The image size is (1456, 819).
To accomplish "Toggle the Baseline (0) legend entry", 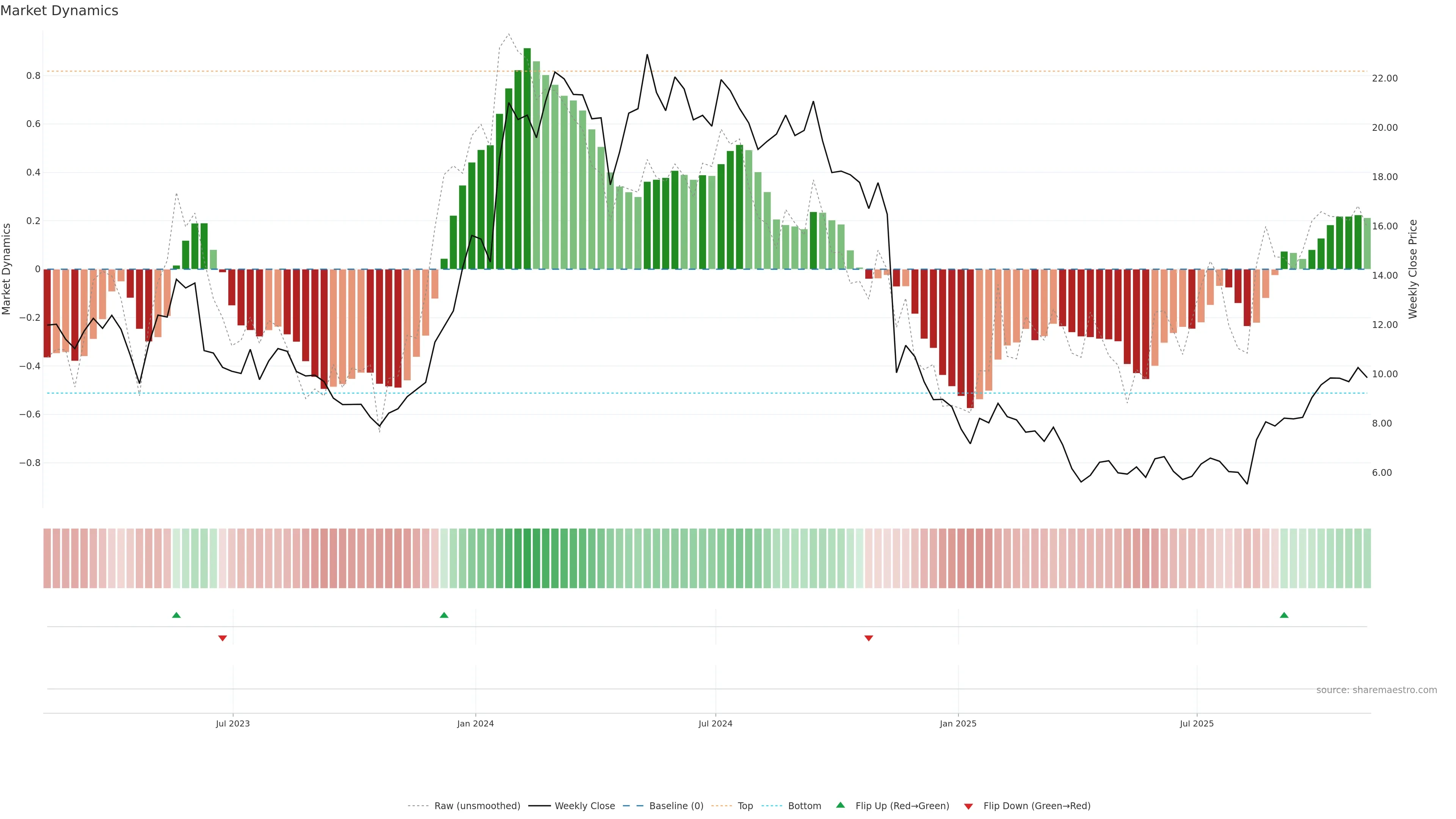I will [676, 806].
